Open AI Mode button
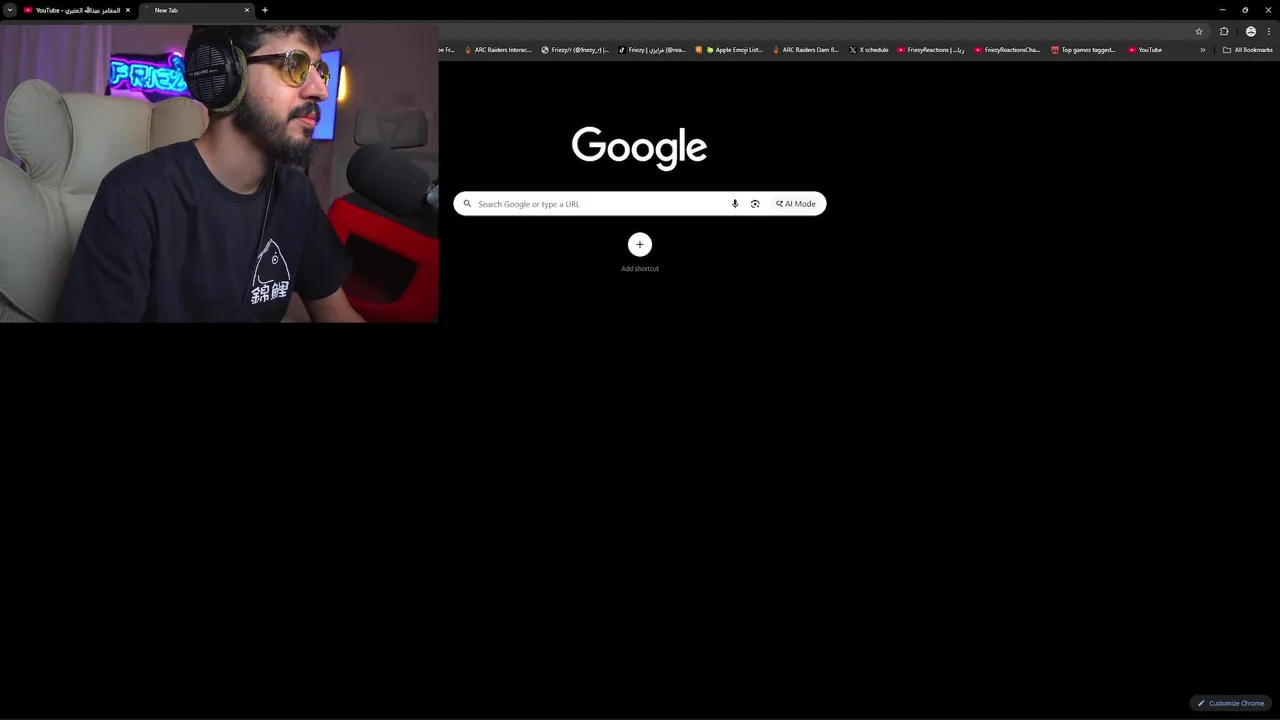This screenshot has width=1280, height=720. (x=796, y=204)
